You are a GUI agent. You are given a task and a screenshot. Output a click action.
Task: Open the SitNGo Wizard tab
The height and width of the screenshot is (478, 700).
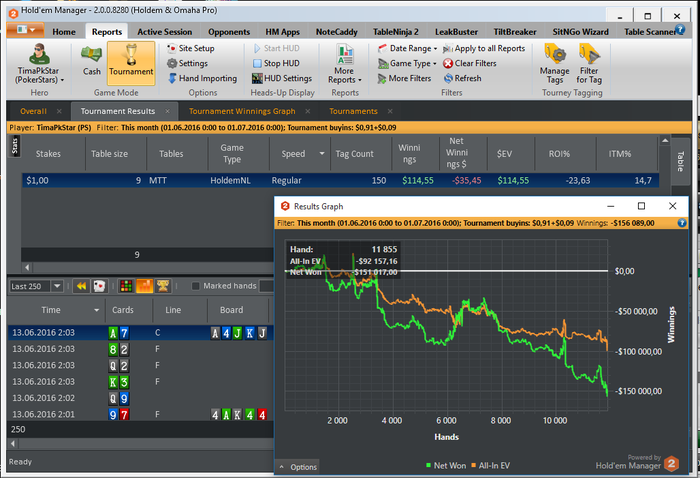[580, 32]
